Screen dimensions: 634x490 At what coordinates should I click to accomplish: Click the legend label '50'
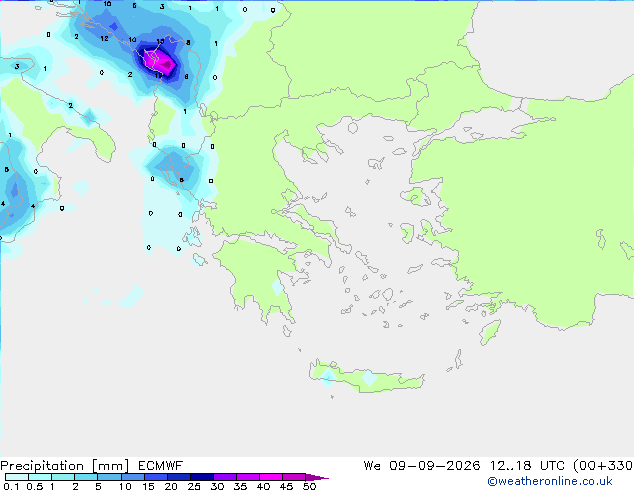point(309,486)
